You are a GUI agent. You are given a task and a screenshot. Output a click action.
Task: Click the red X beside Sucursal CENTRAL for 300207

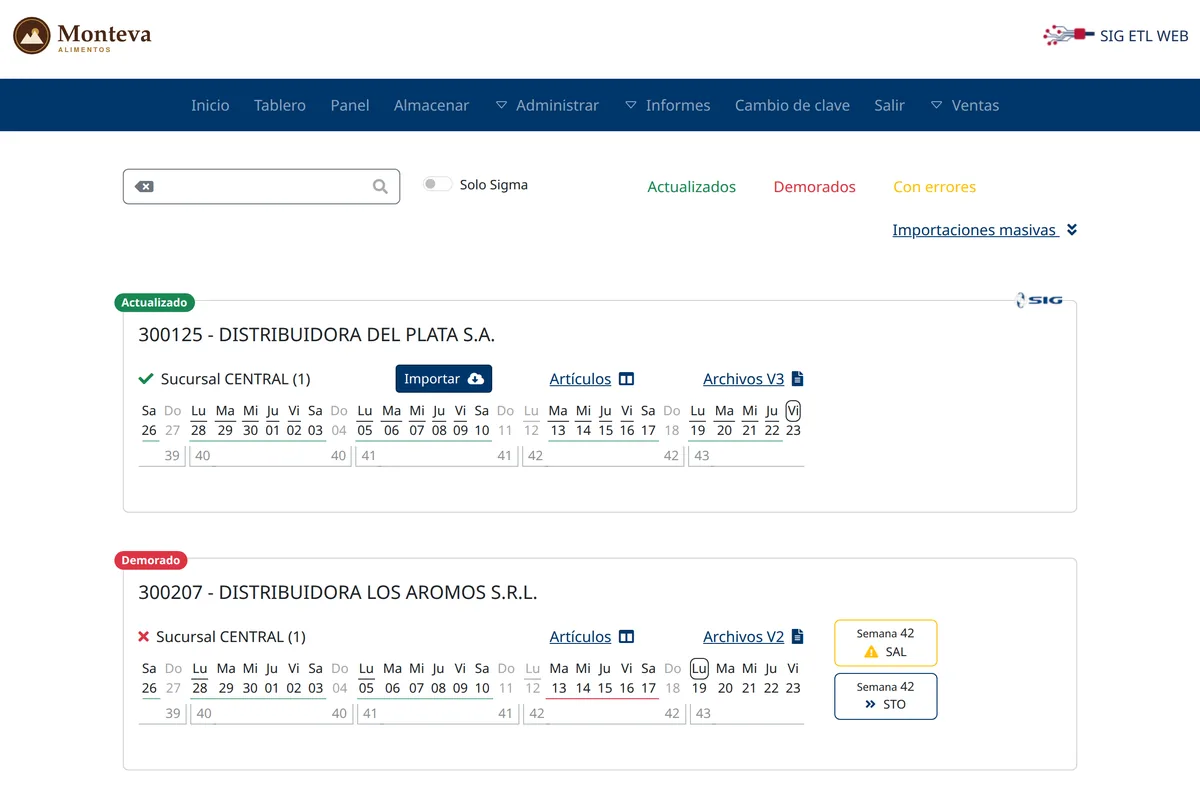click(x=143, y=637)
